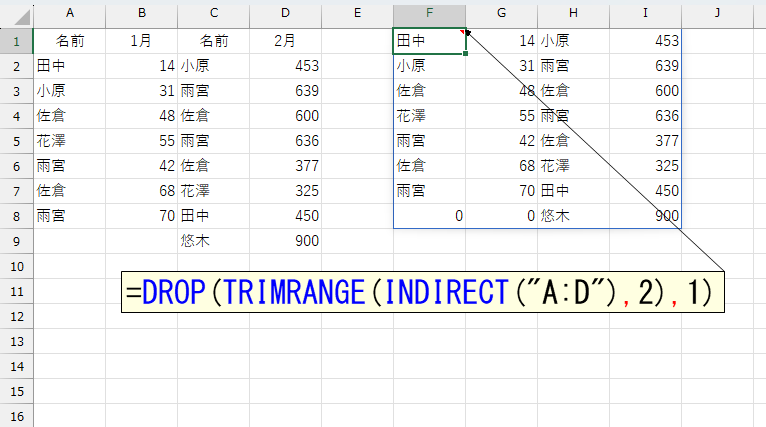Image resolution: width=766 pixels, height=427 pixels.
Task: Select cell D9 with value 900
Action: coord(285,240)
